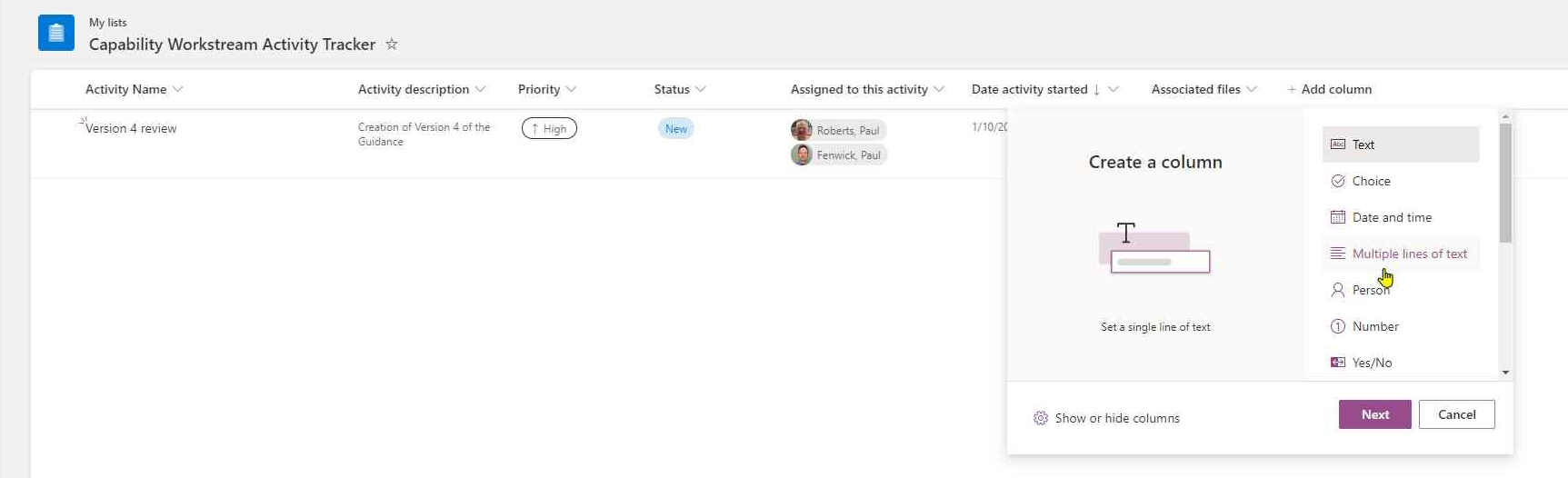Click the Next button
Viewport: 1568px width, 478px height.
[1374, 414]
